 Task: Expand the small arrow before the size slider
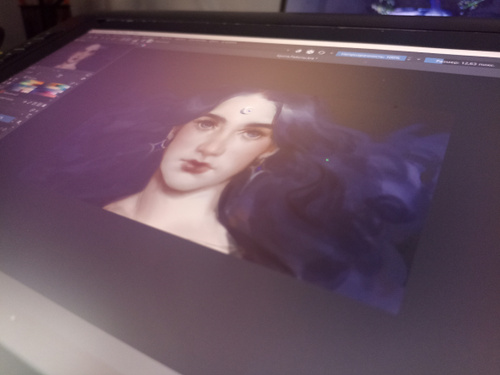(419, 60)
